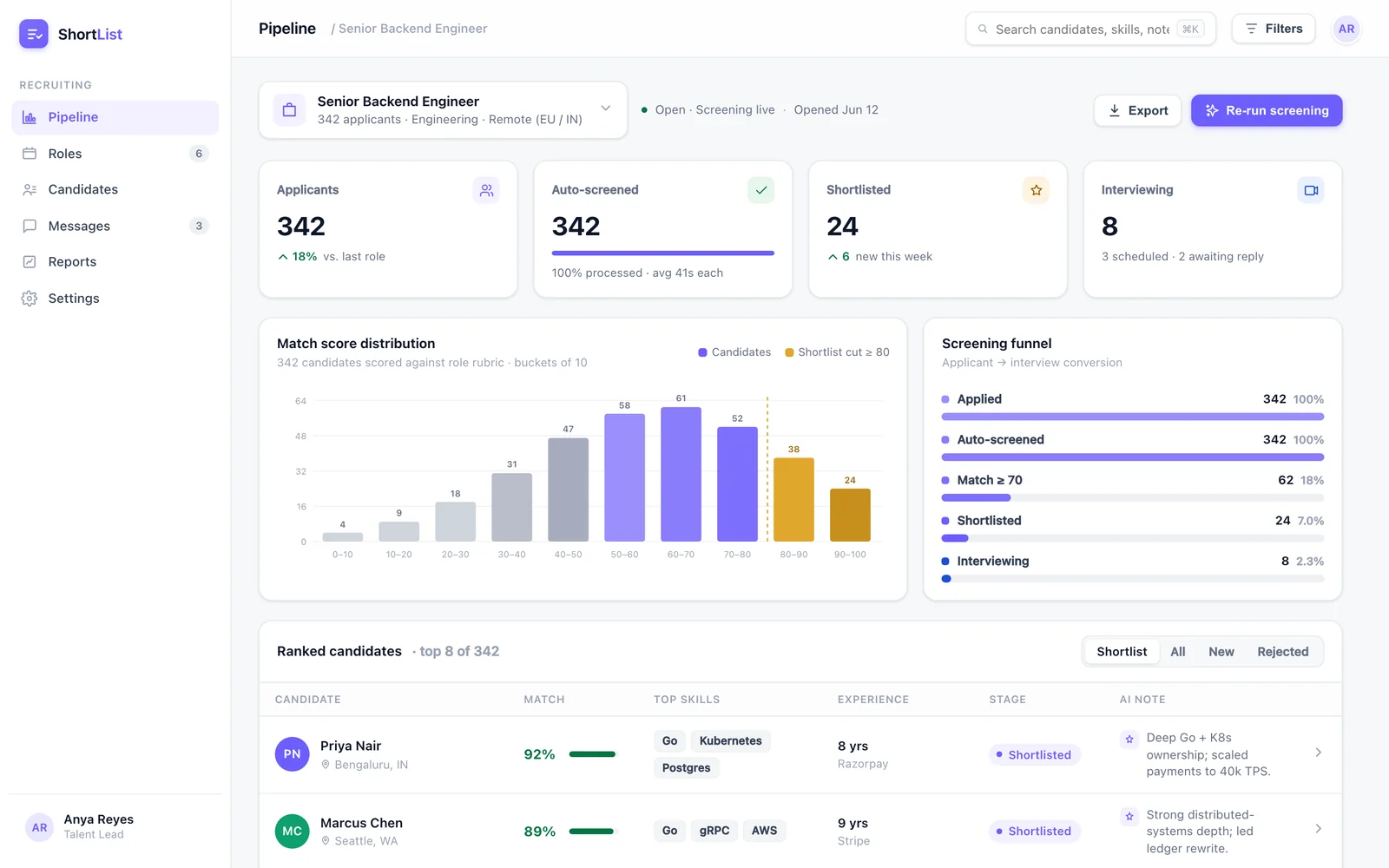1389x868 pixels.
Task: Click Priya Nair's 92% match bar
Action: point(592,754)
